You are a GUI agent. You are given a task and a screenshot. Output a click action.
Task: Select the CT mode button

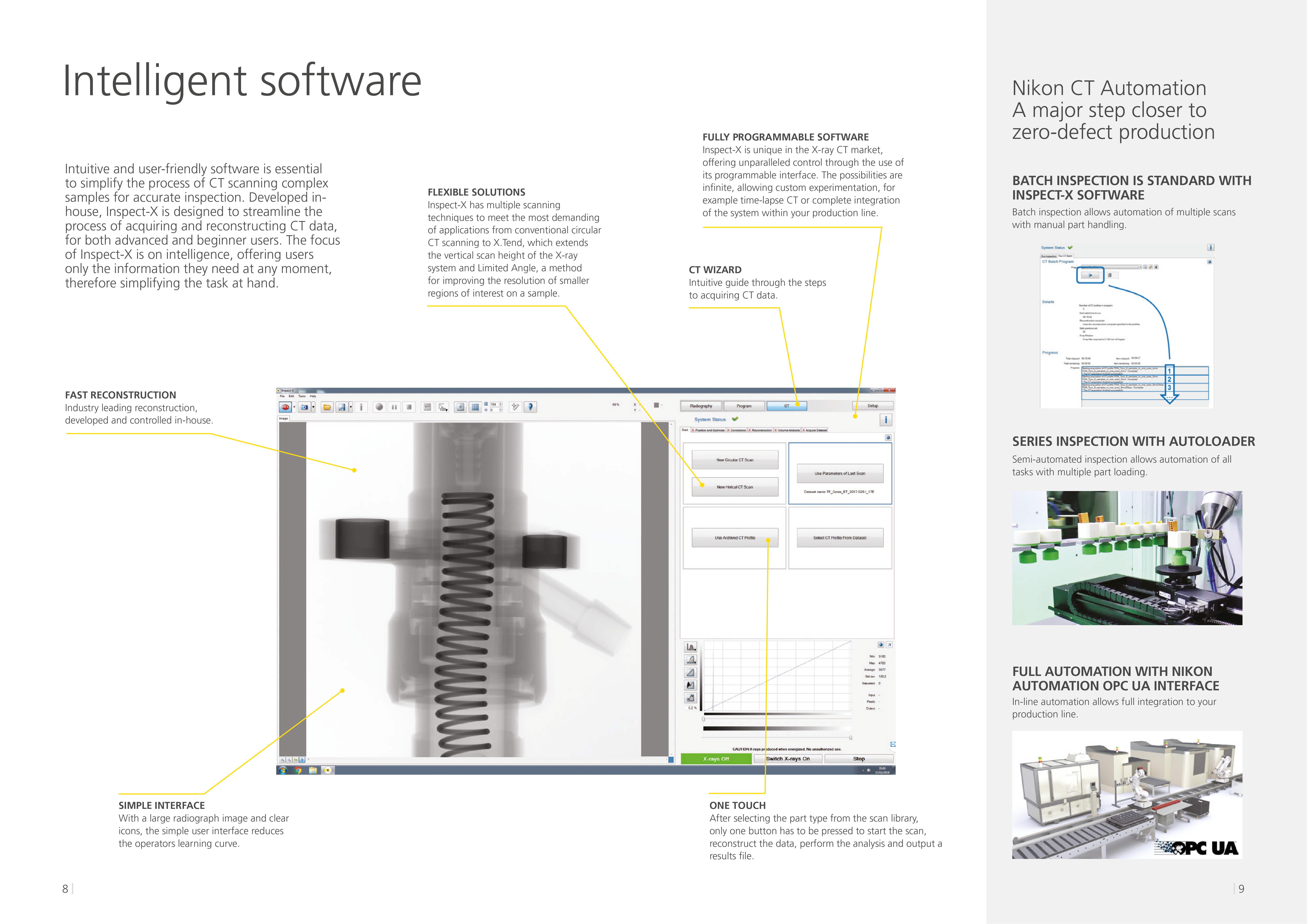tap(787, 406)
